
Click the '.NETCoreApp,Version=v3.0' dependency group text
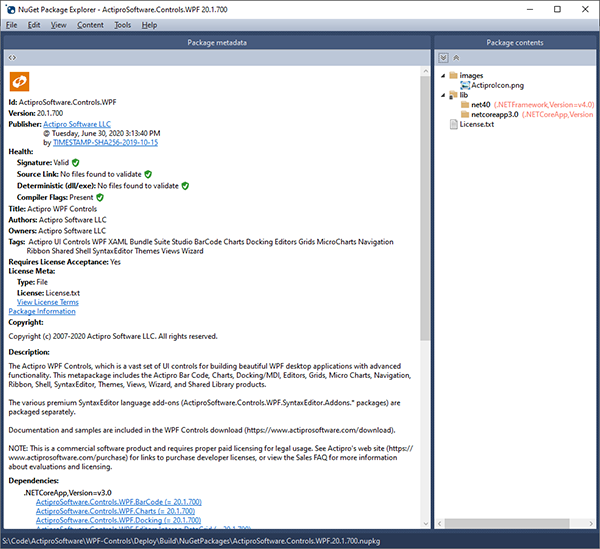pyautogui.click(x=68, y=493)
